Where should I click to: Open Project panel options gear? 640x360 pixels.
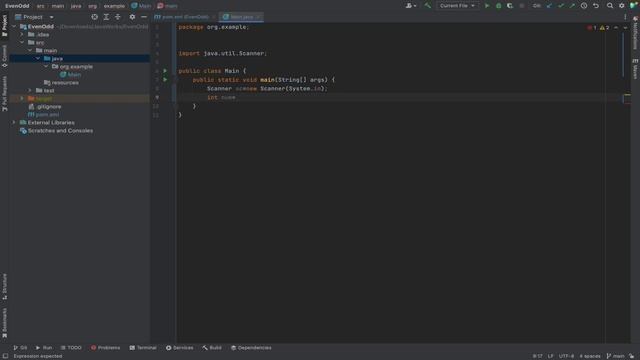132,17
